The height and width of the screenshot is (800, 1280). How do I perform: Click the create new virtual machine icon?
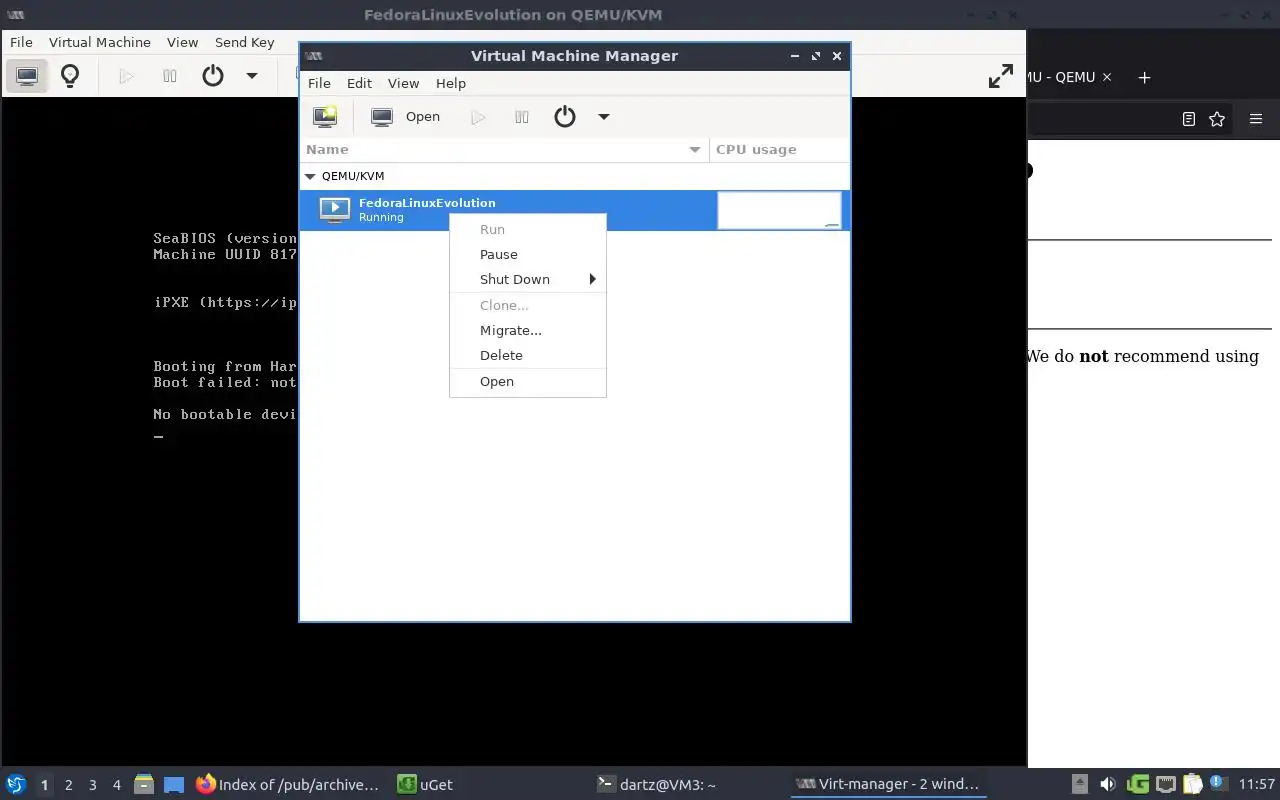pos(325,117)
